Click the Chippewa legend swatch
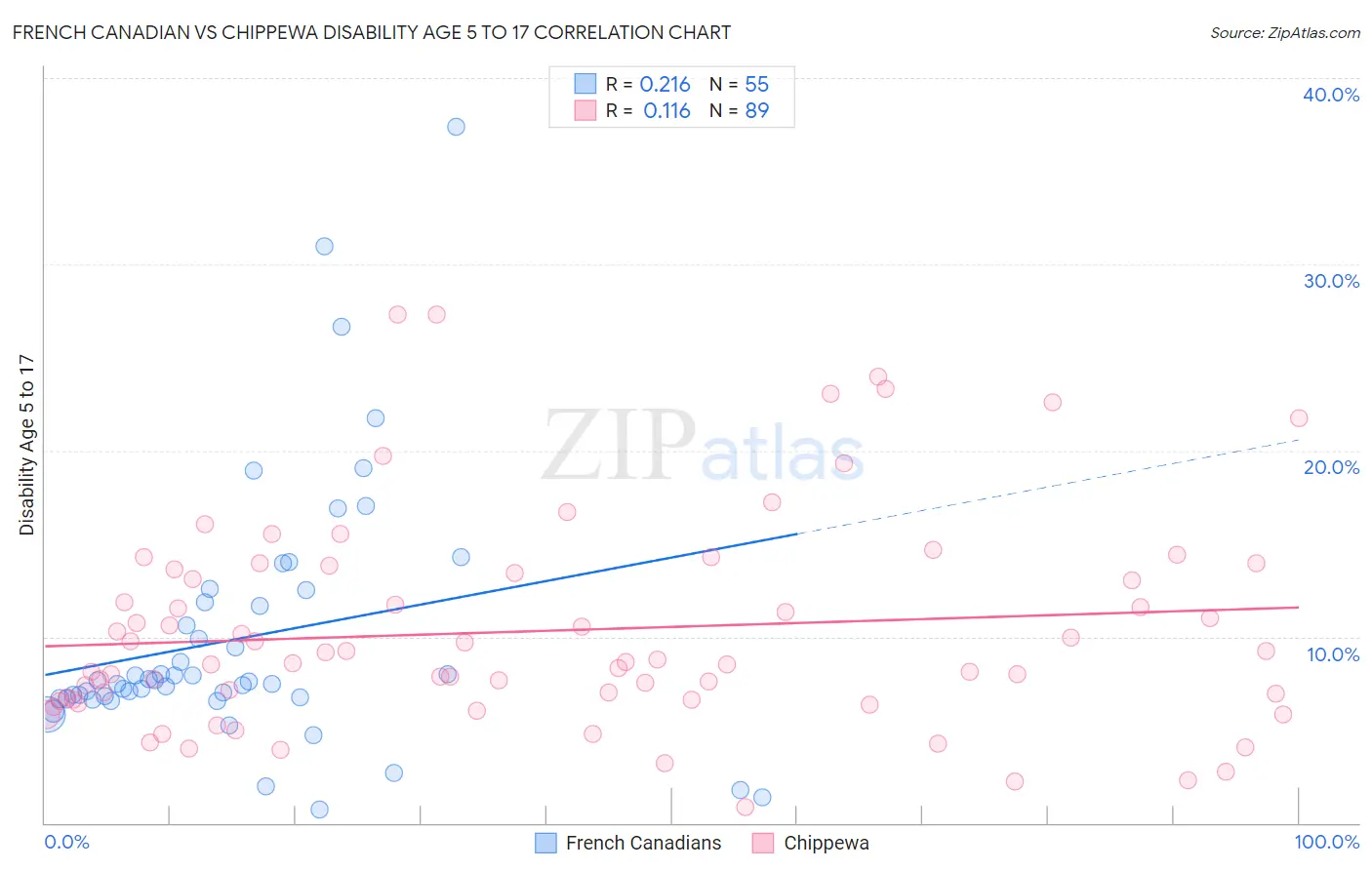 click(763, 843)
